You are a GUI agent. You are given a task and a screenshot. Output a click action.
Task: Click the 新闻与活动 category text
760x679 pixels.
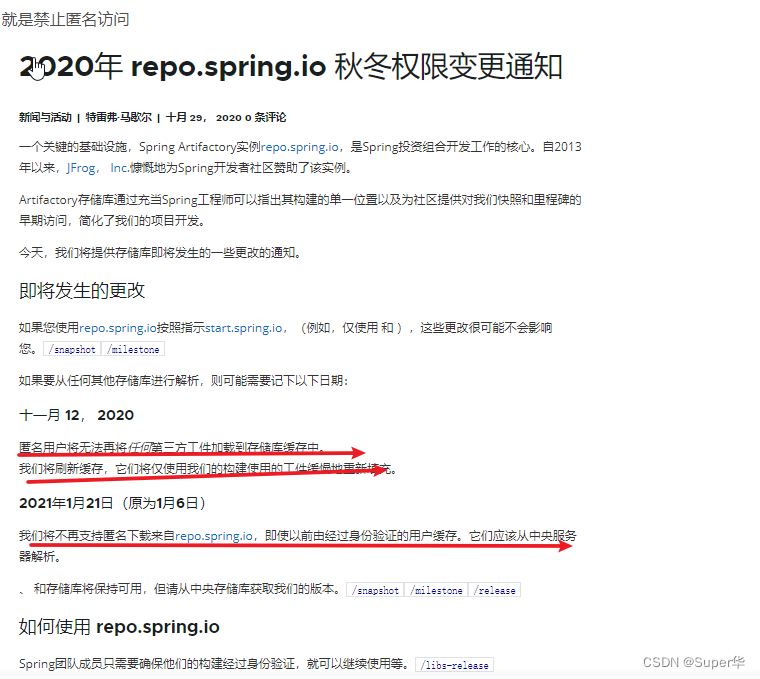[45, 117]
